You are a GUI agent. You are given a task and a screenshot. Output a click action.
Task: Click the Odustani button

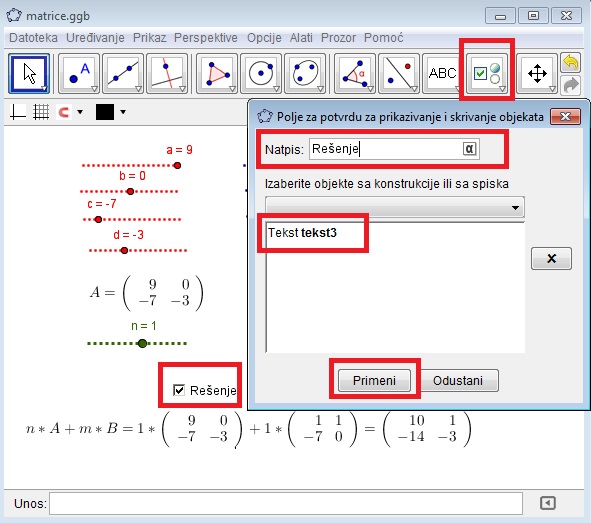pos(458,381)
